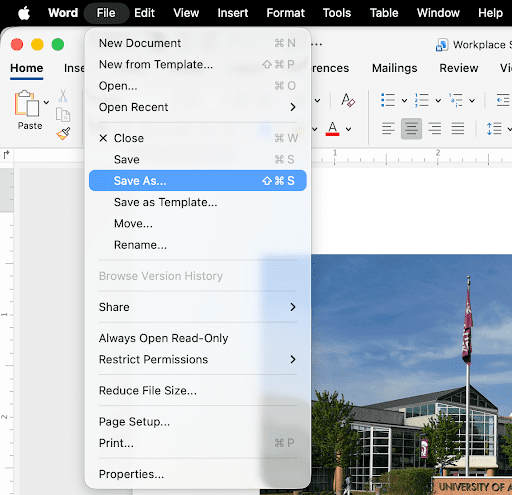Select New from Template...

click(198, 64)
